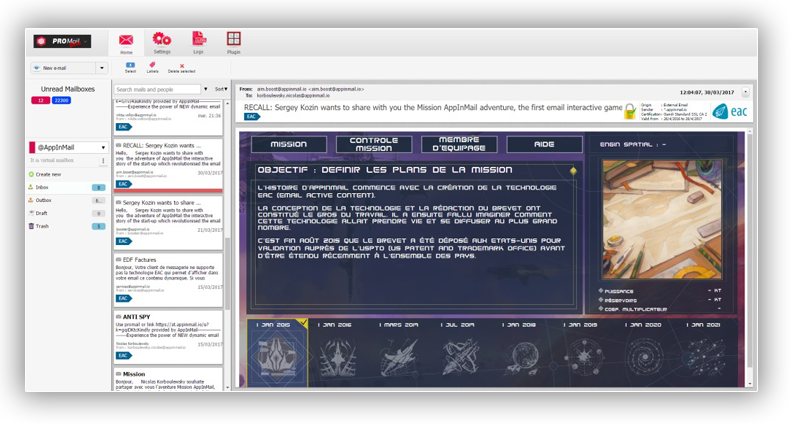Open the EDF Factures email
Screen dimensions: 794x424
click(168, 280)
